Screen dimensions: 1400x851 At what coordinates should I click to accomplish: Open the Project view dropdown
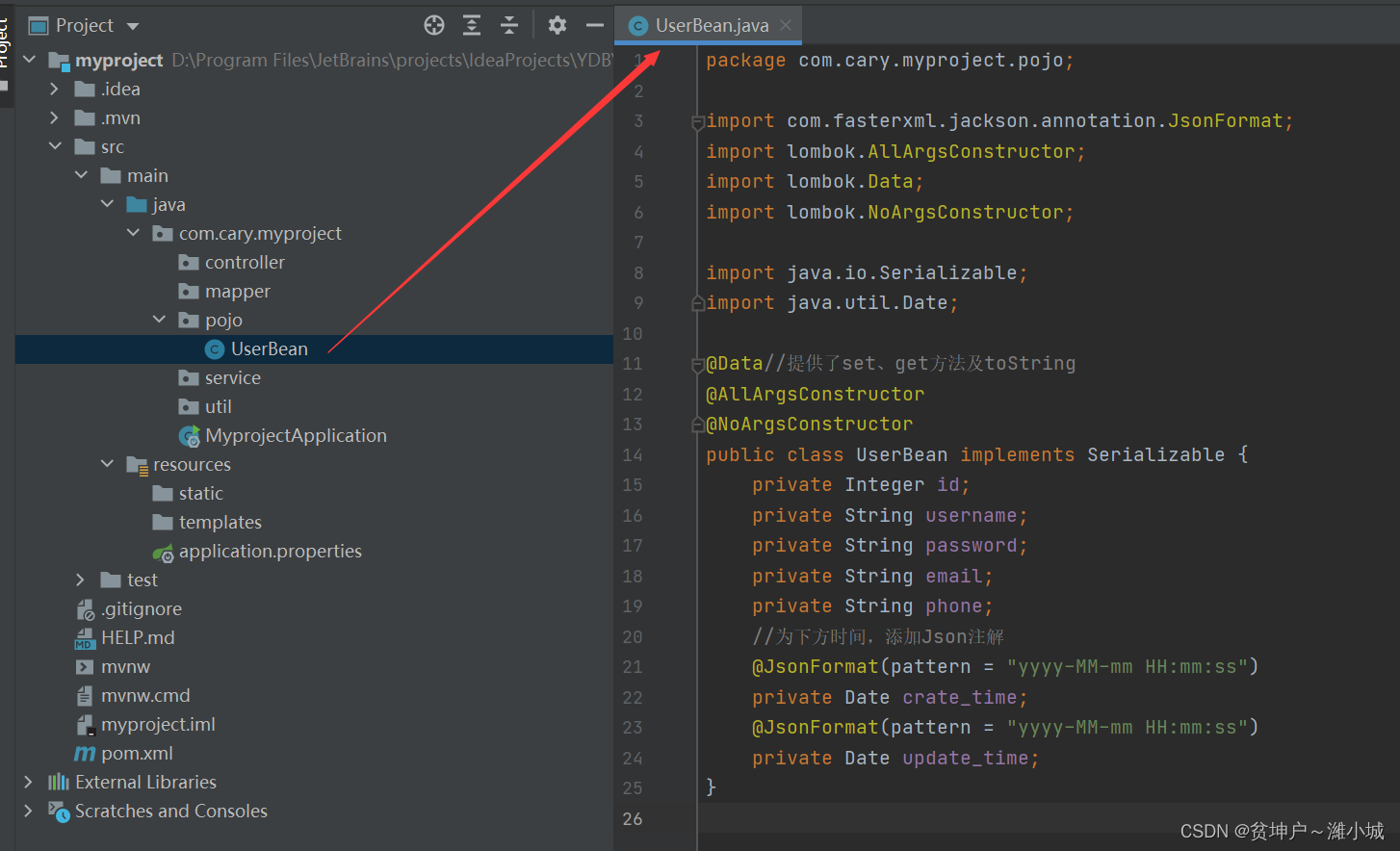pyautogui.click(x=133, y=26)
